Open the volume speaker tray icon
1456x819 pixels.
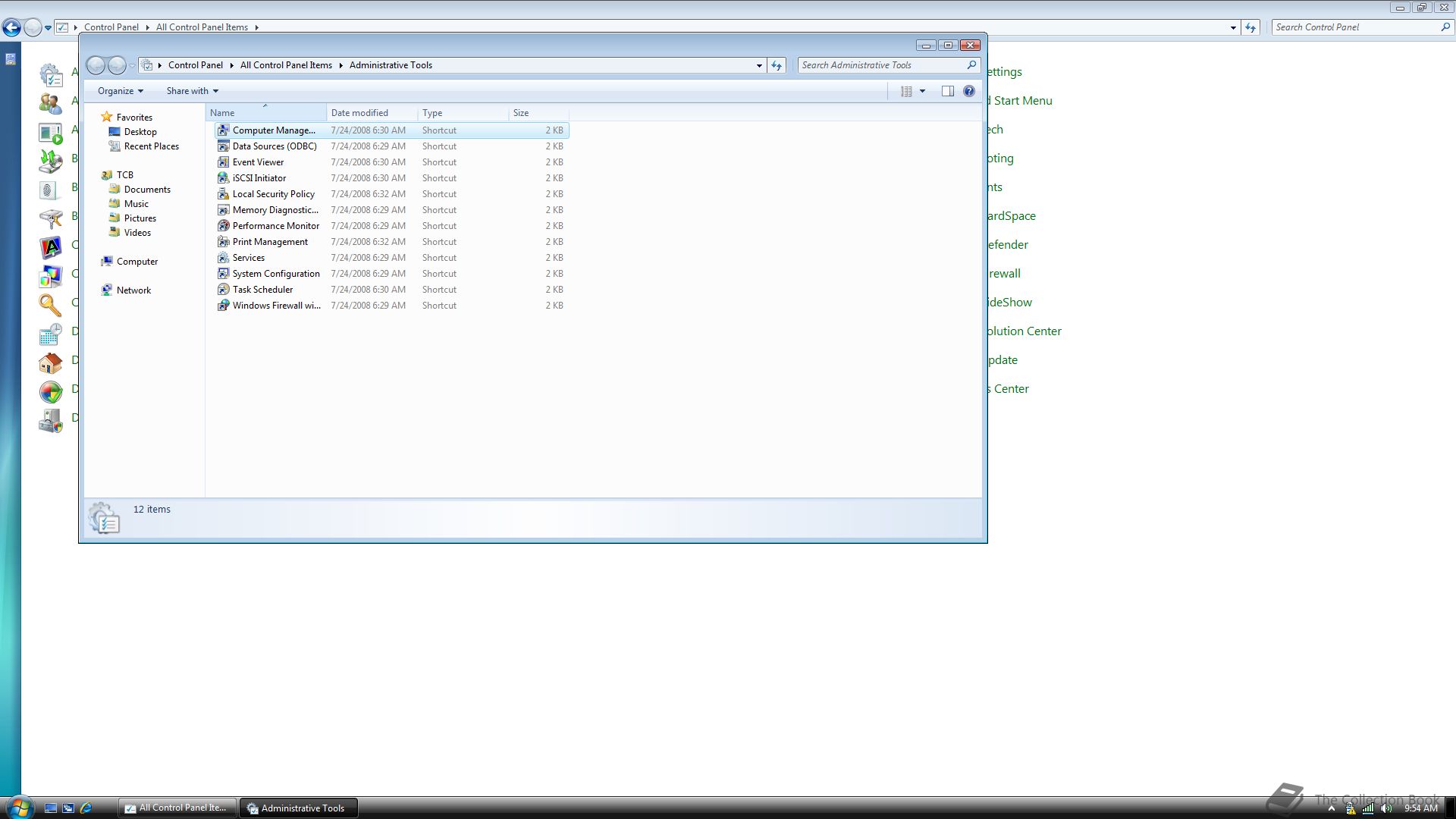[x=1387, y=808]
